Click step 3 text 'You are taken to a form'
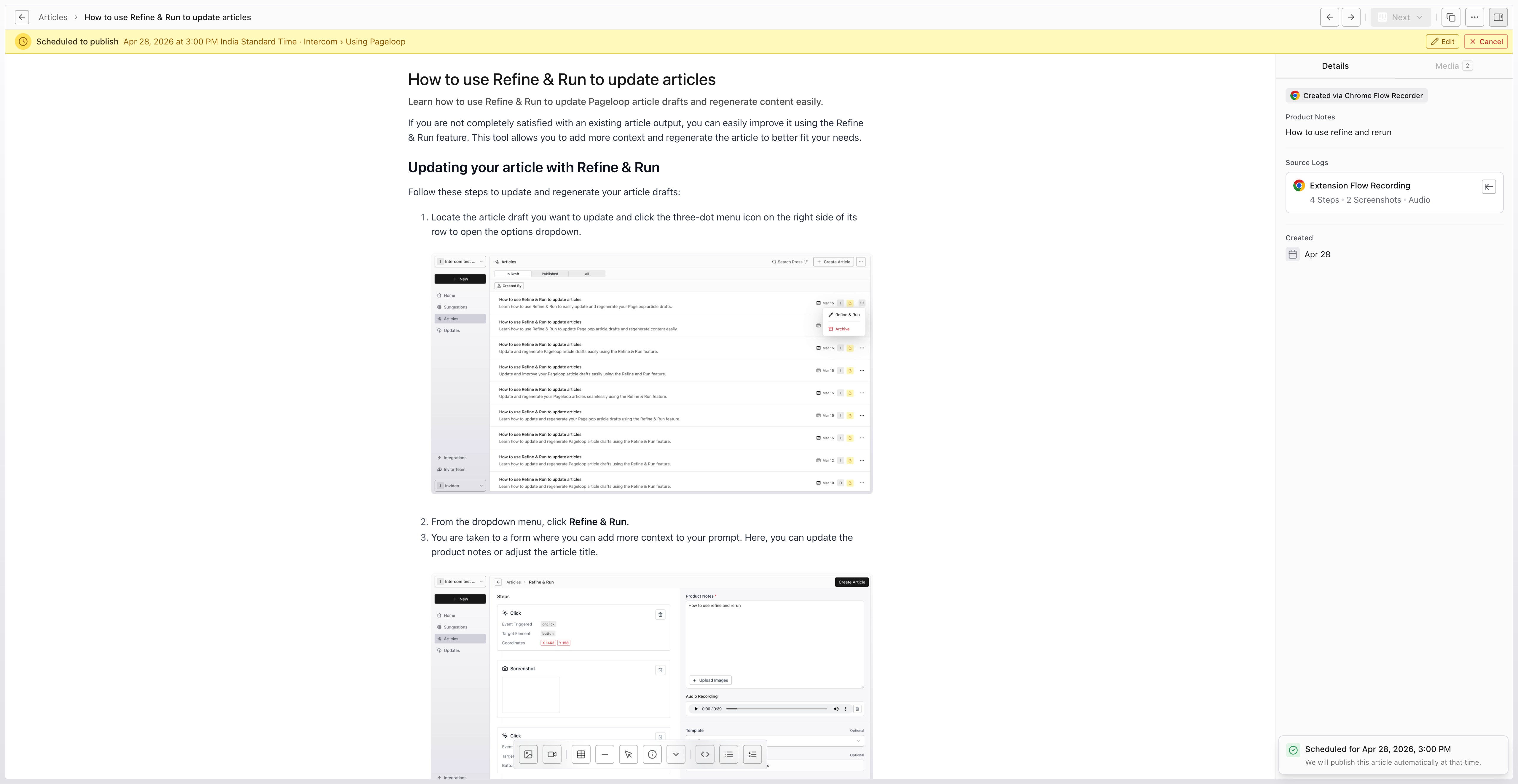Screen dimensions: 1518x784 pos(642,545)
